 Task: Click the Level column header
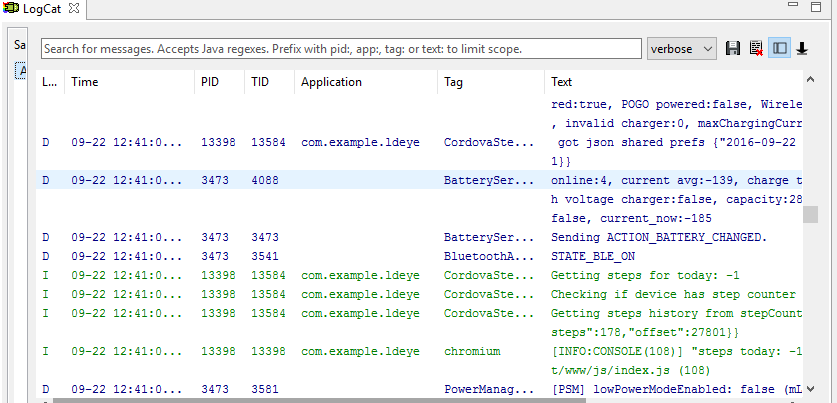pyautogui.click(x=51, y=82)
